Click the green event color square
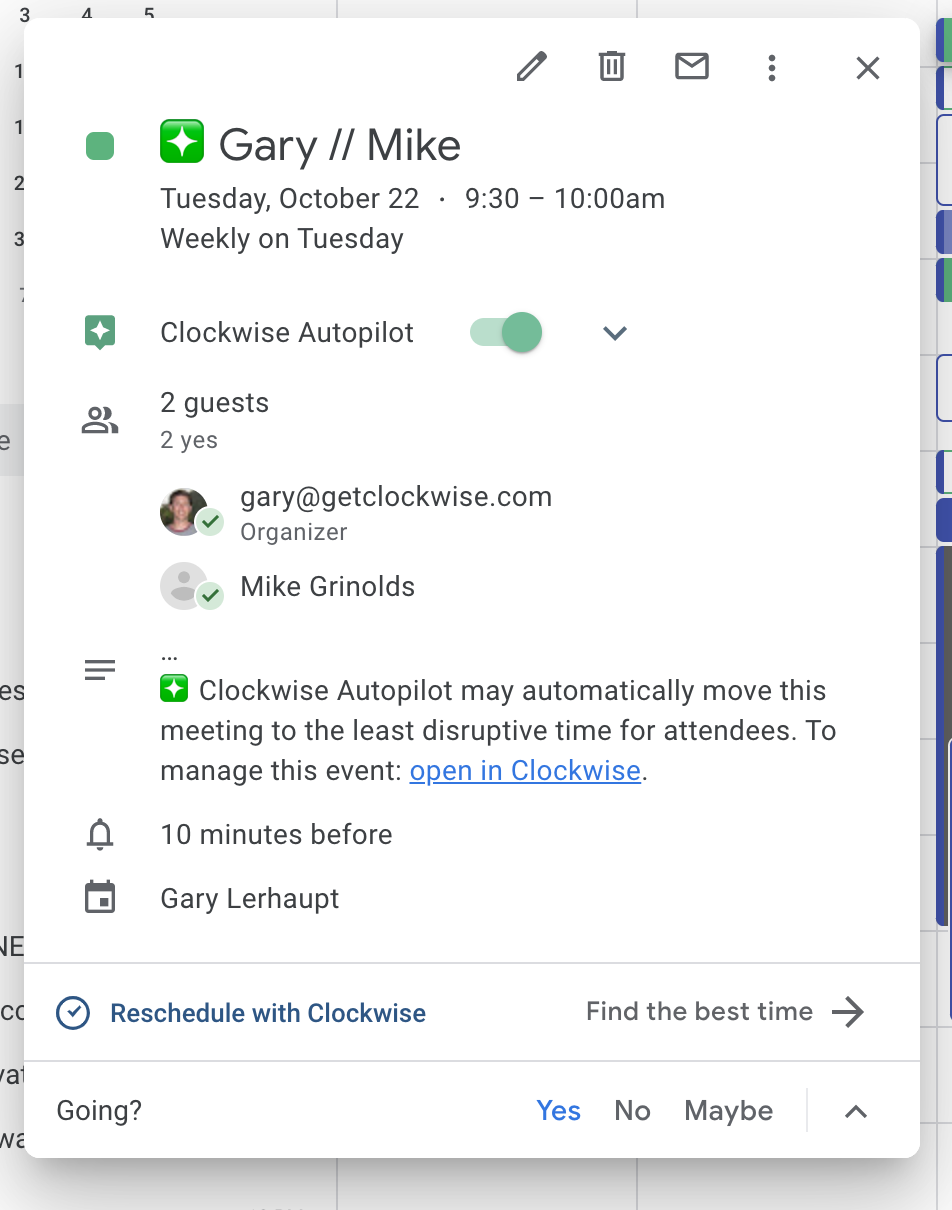Screen dimensions: 952x1210 (100, 146)
